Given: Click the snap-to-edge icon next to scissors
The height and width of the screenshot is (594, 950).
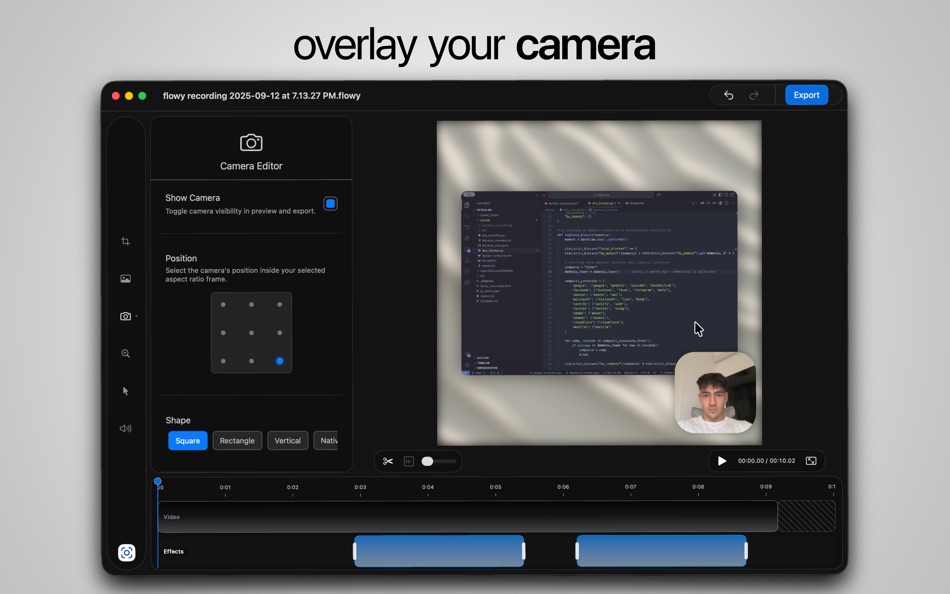Looking at the screenshot, I should (410, 461).
